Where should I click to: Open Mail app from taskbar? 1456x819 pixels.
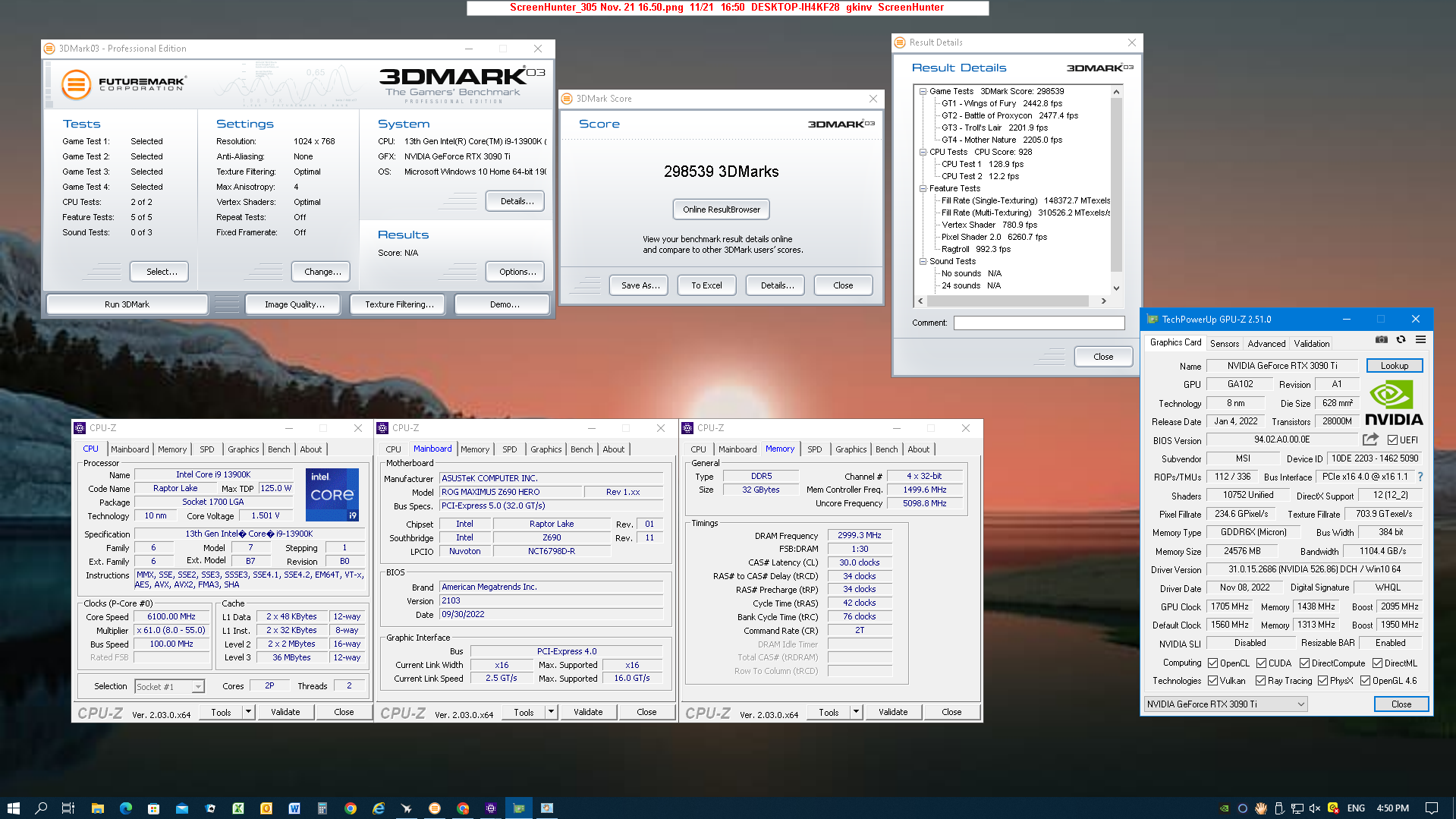[182, 808]
